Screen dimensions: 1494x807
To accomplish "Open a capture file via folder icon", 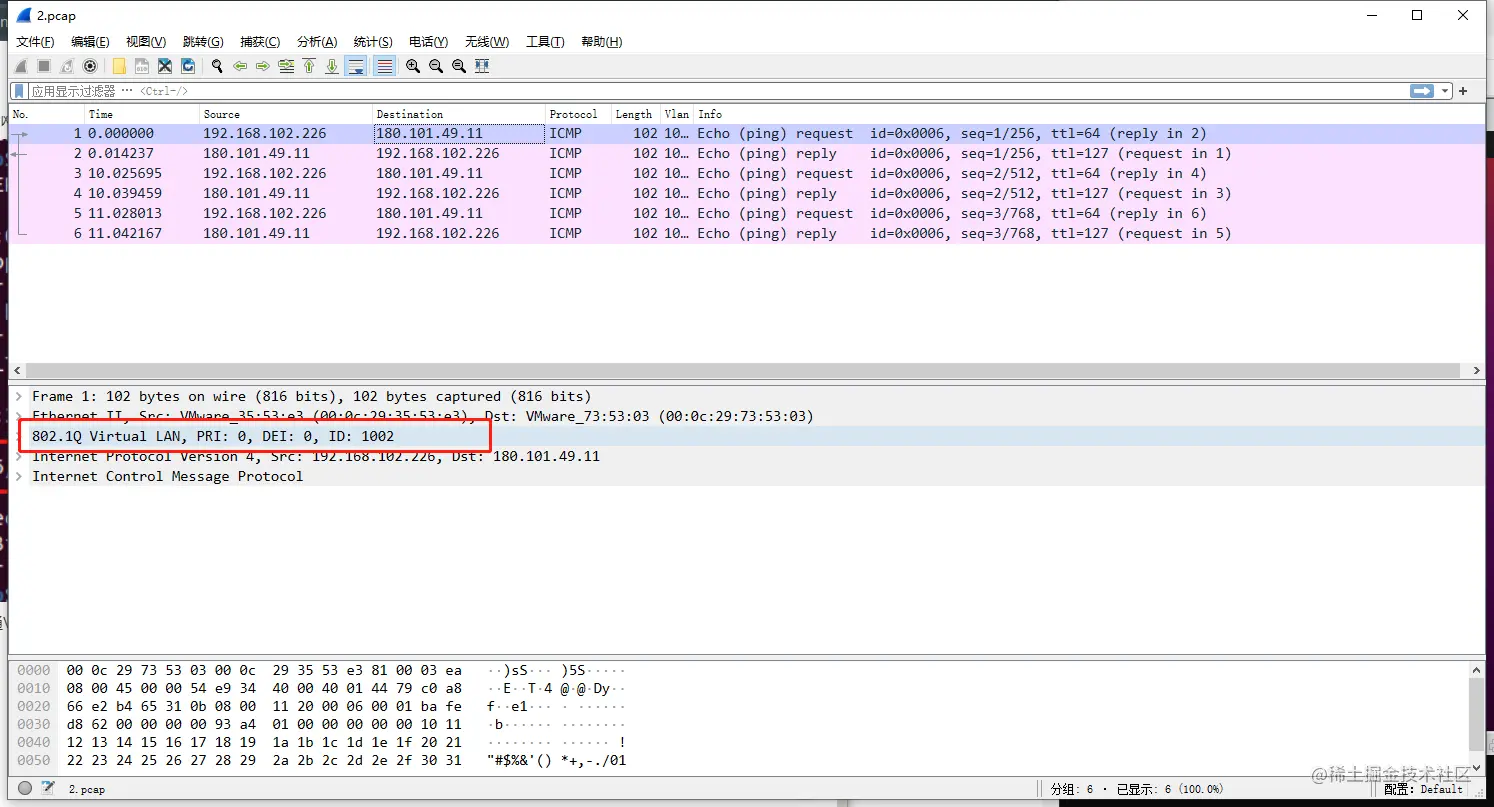I will (119, 66).
